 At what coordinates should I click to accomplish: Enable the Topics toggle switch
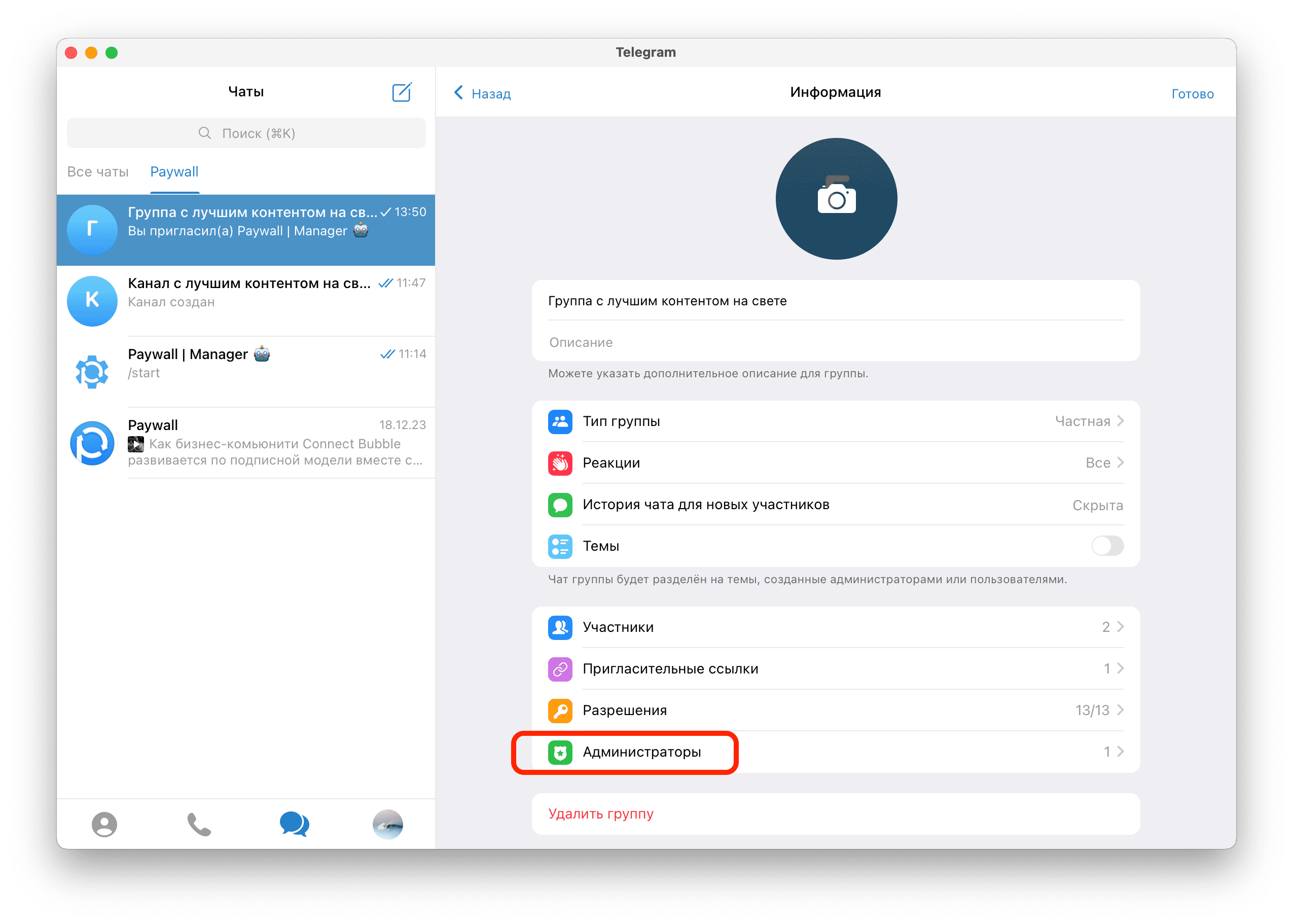[x=1107, y=546]
